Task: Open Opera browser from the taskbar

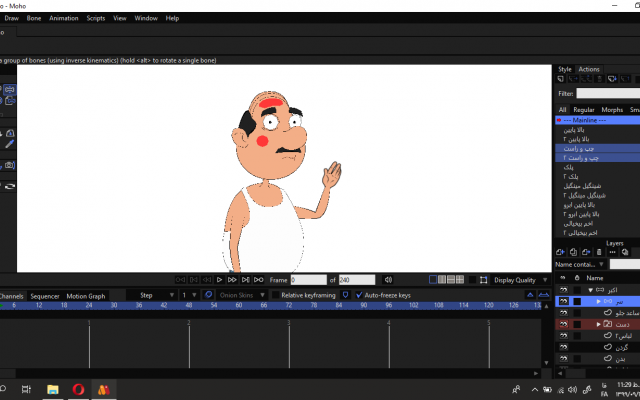Action: 78,389
